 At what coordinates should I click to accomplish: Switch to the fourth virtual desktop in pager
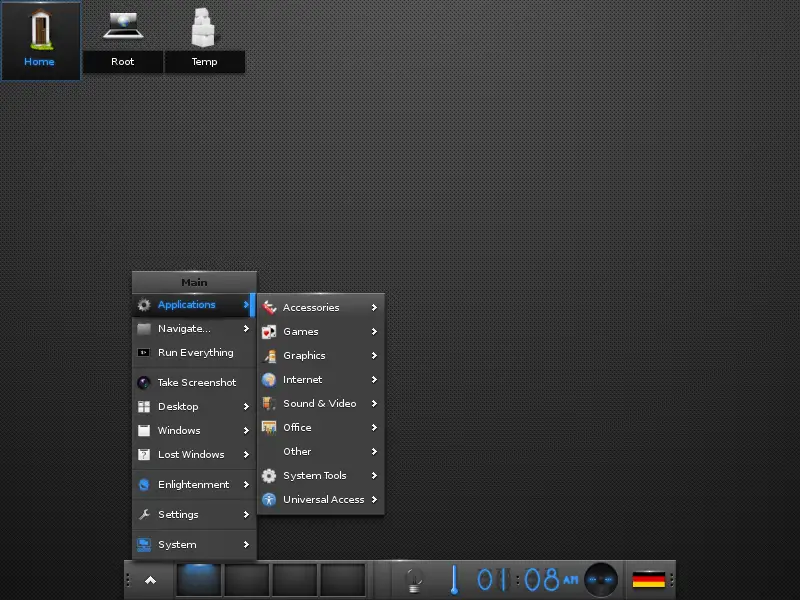point(342,580)
